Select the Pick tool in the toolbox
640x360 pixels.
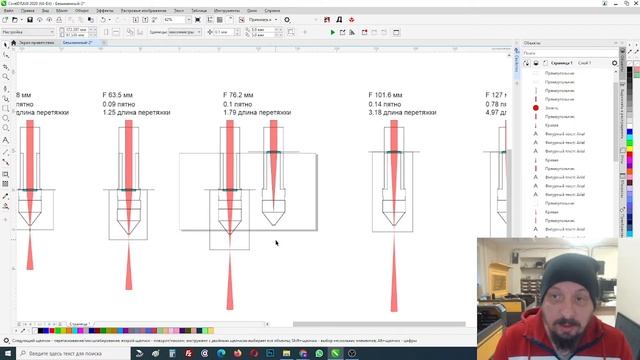6,45
